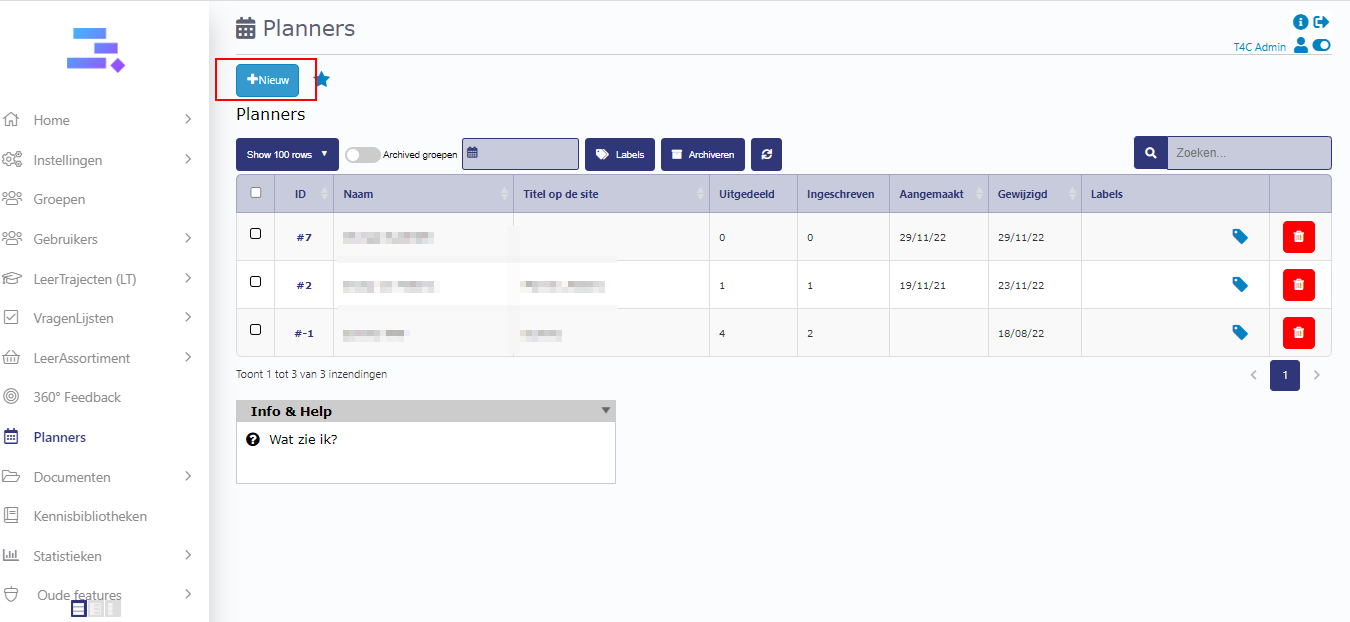Click the logout arrow icon
The width and height of the screenshot is (1350, 622).
click(x=1322, y=22)
